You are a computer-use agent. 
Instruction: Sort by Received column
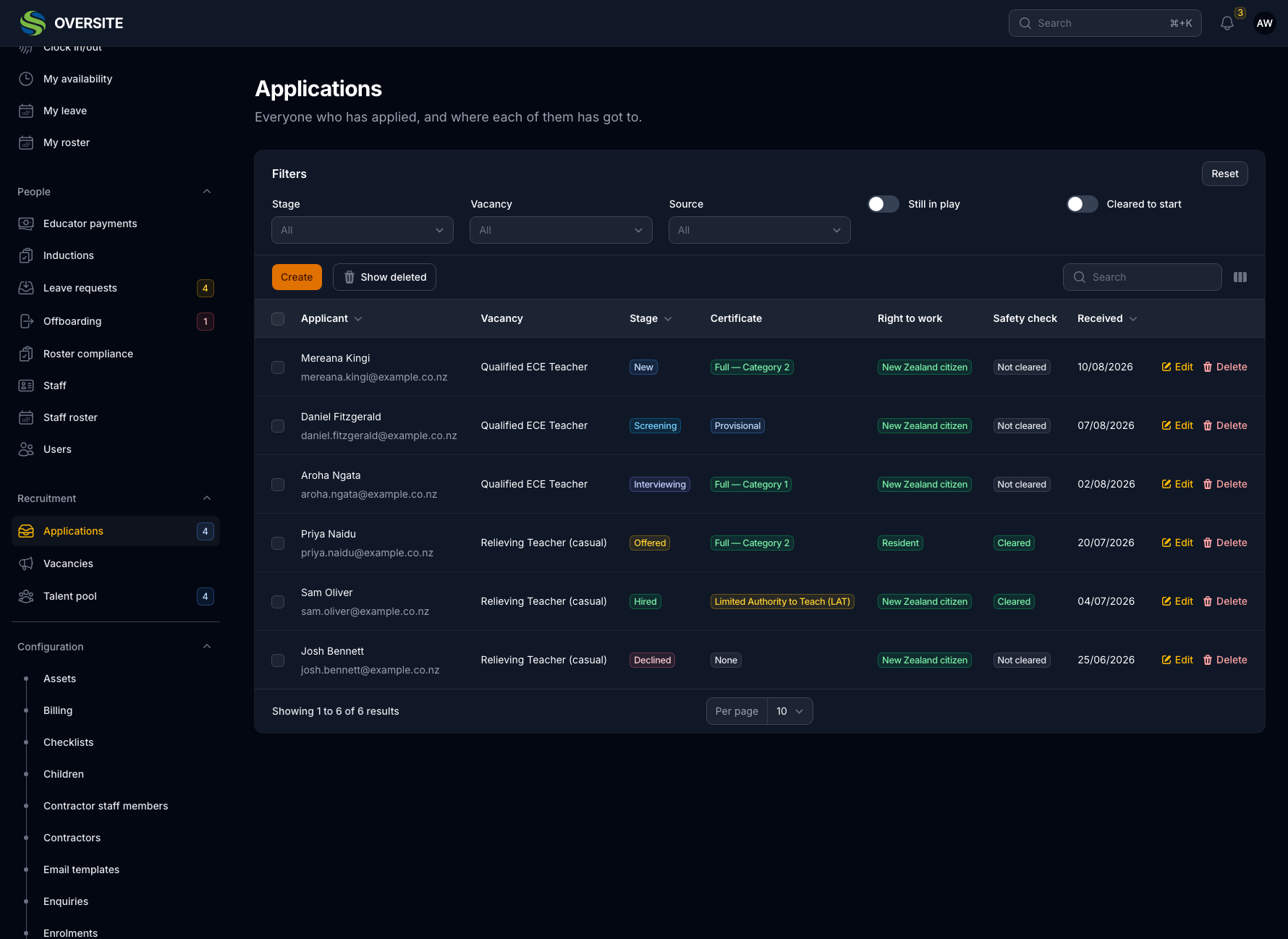1107,318
